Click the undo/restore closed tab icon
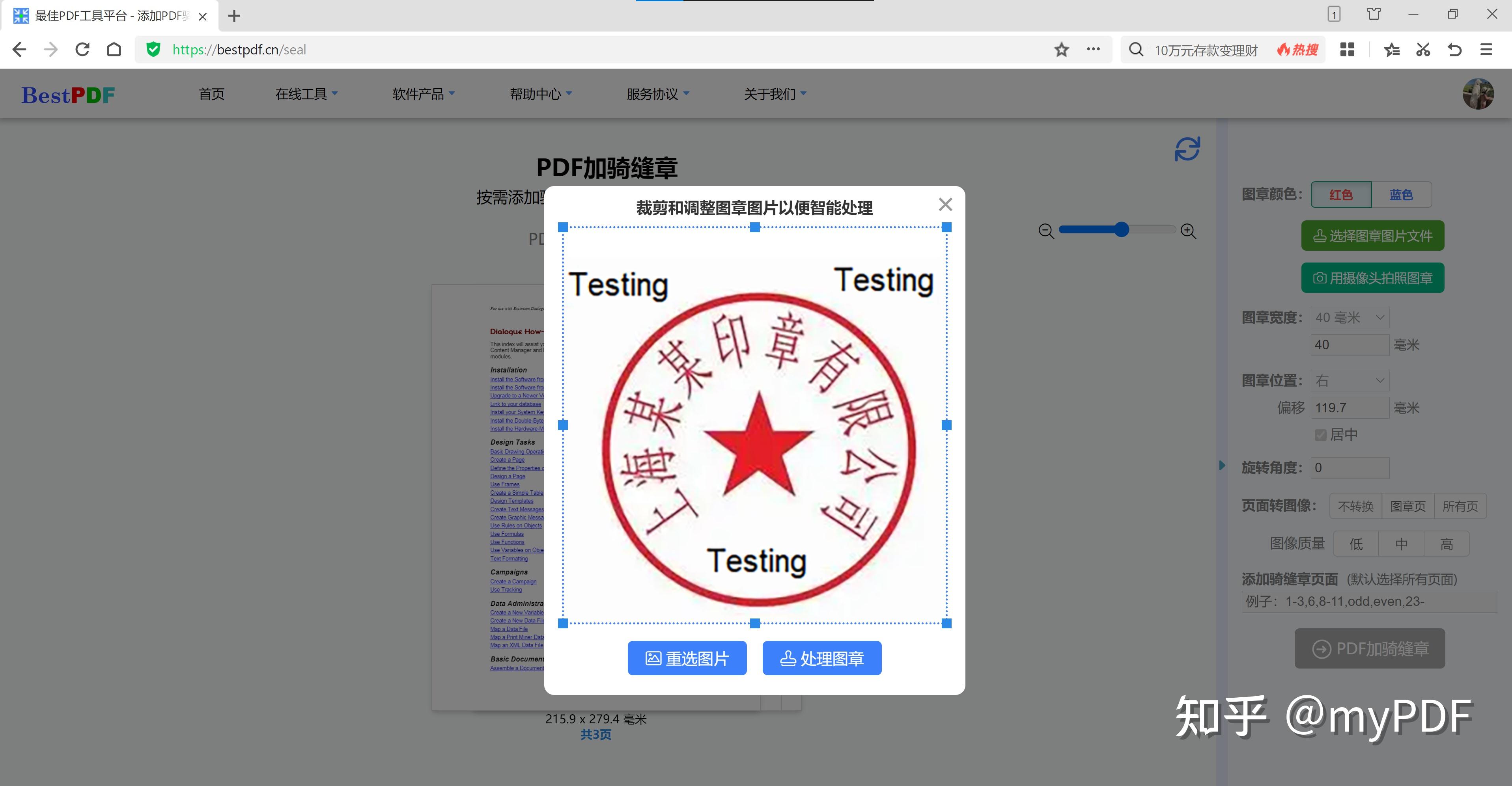Viewport: 1512px width, 786px height. coord(1454,49)
